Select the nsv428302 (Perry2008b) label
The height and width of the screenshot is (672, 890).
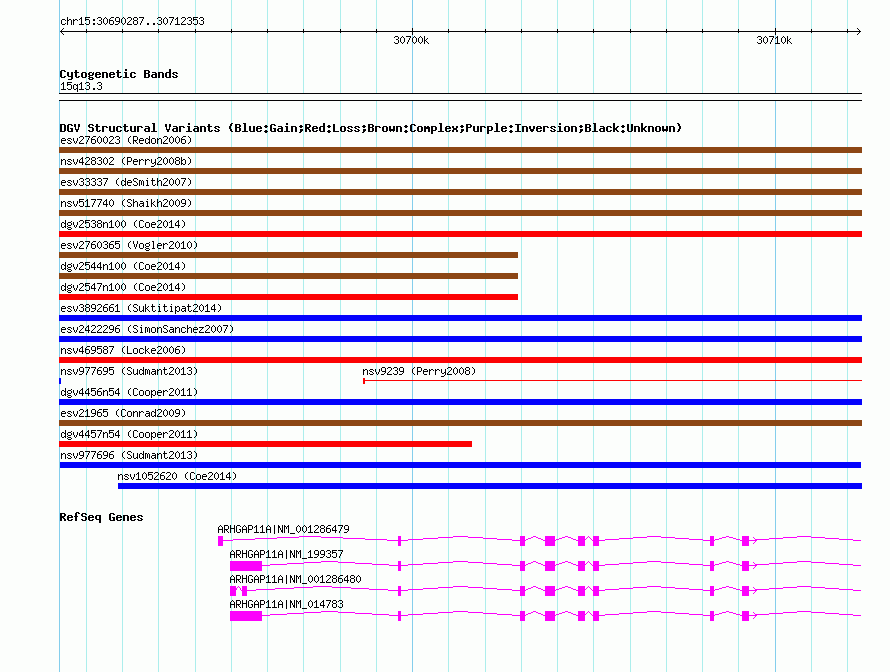(x=126, y=161)
